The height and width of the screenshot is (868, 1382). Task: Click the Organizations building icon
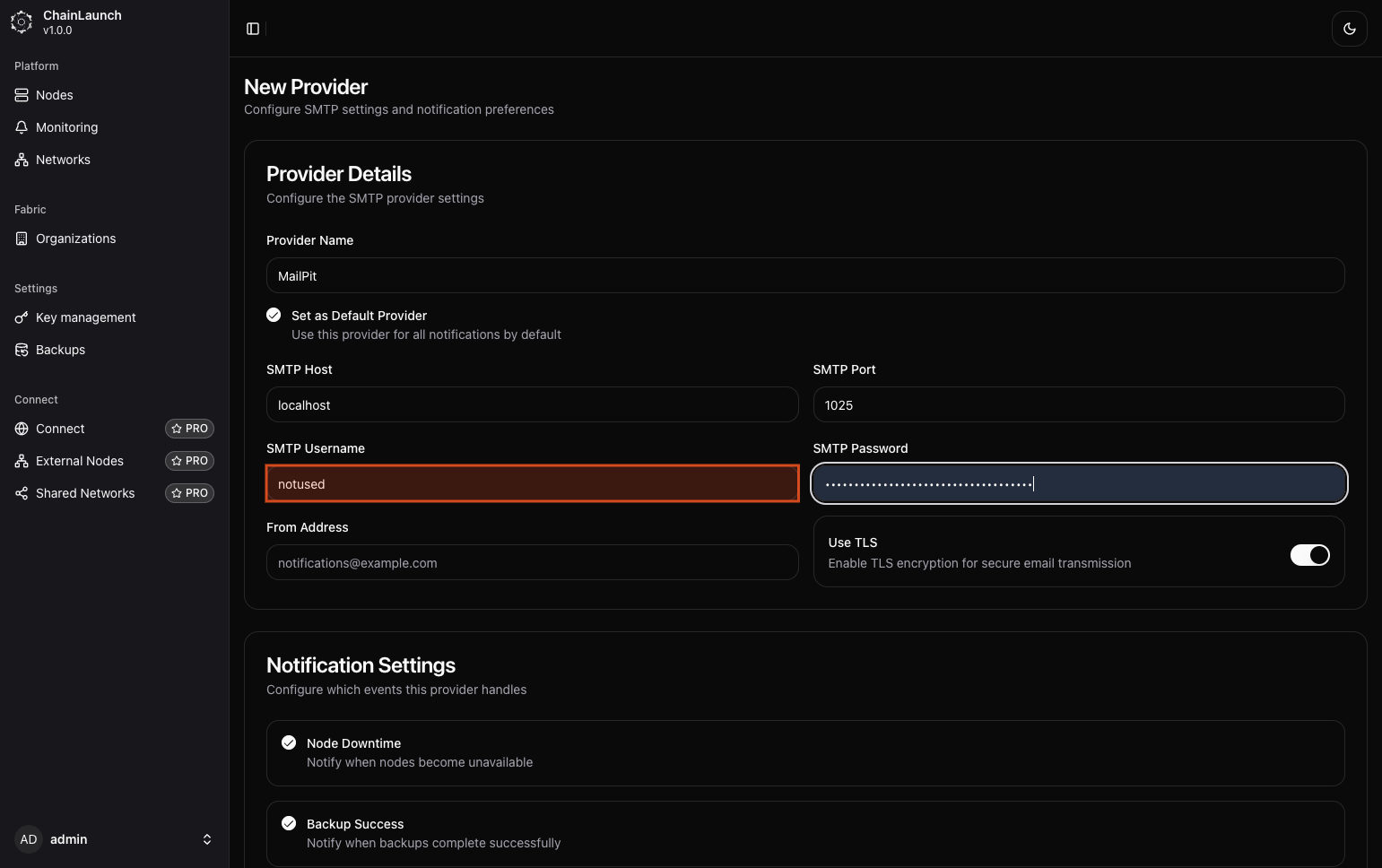coord(22,239)
